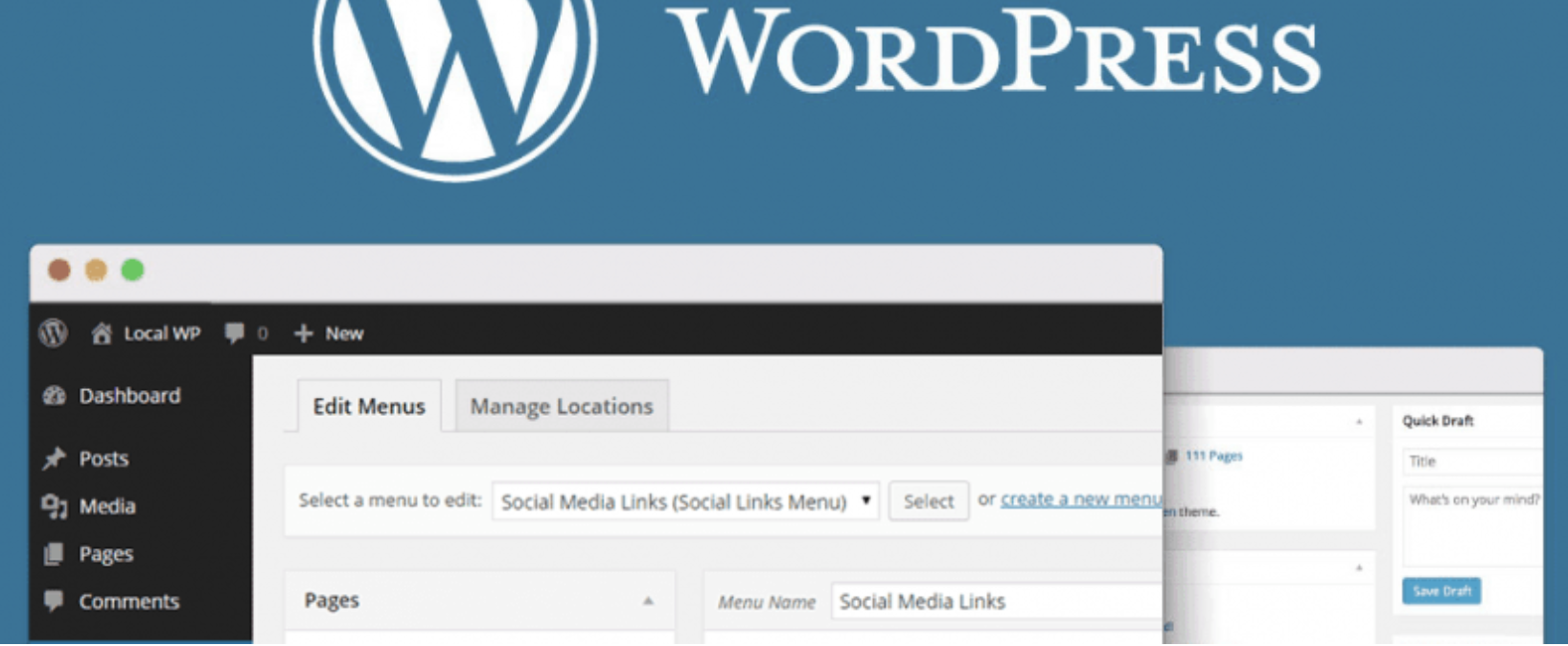Screen dimensions: 1568x646
Task: Open the Social Media Links menu dropdown
Action: click(x=685, y=500)
